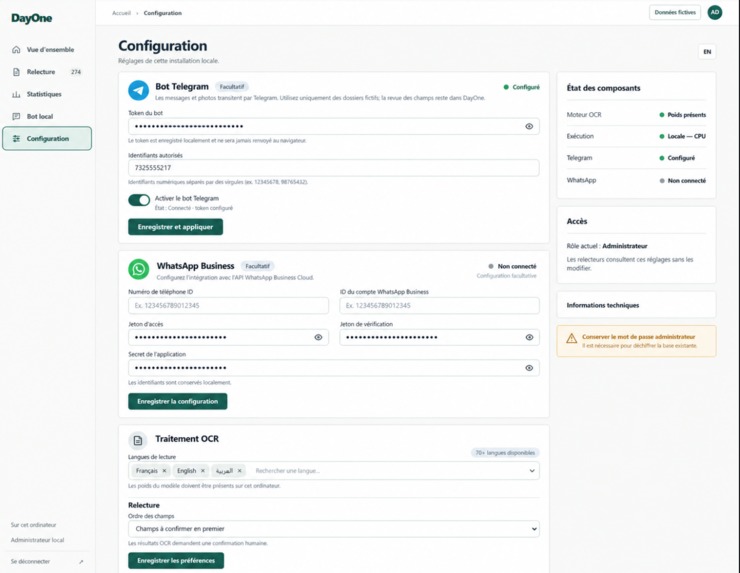Image resolution: width=740 pixels, height=573 pixels.
Task: Click the warning triangle icon in password notice
Action: (x=572, y=338)
